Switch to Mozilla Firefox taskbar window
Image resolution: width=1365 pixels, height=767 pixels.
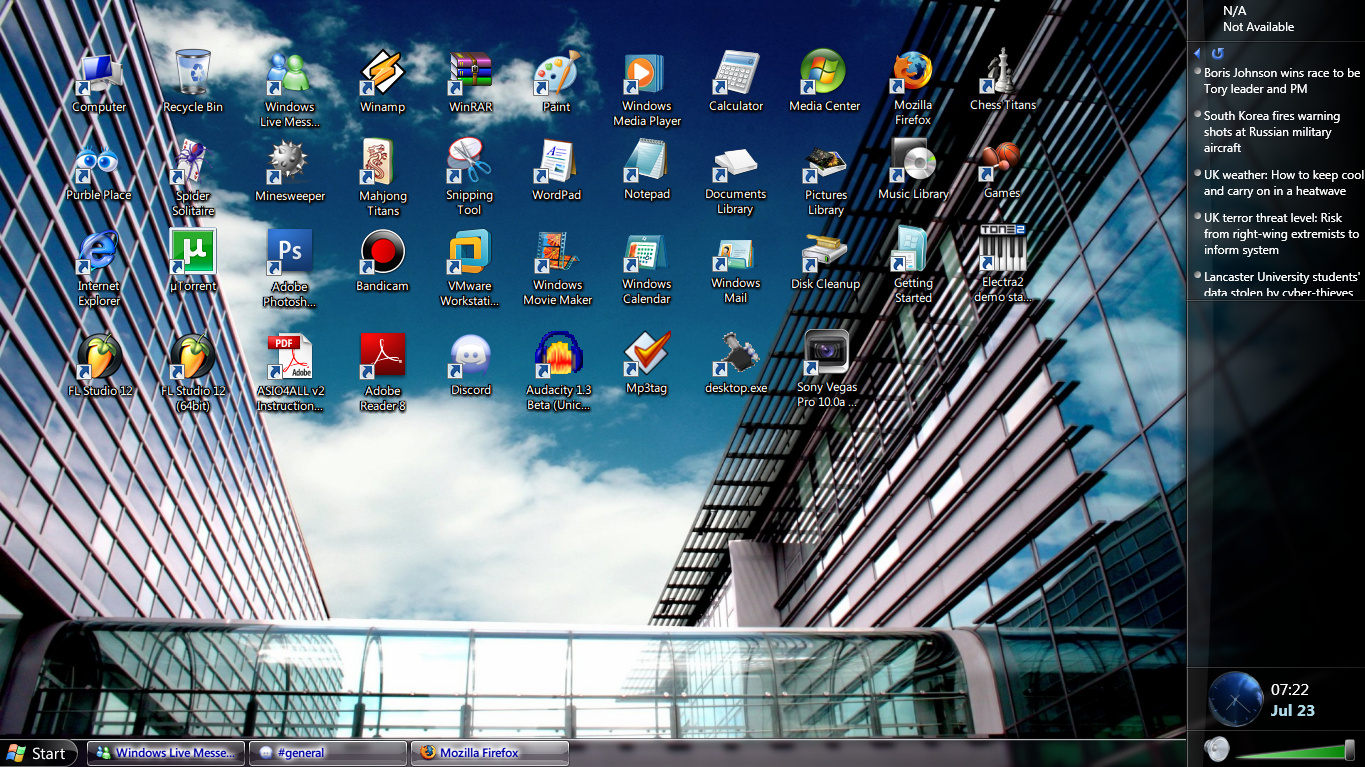[490, 753]
